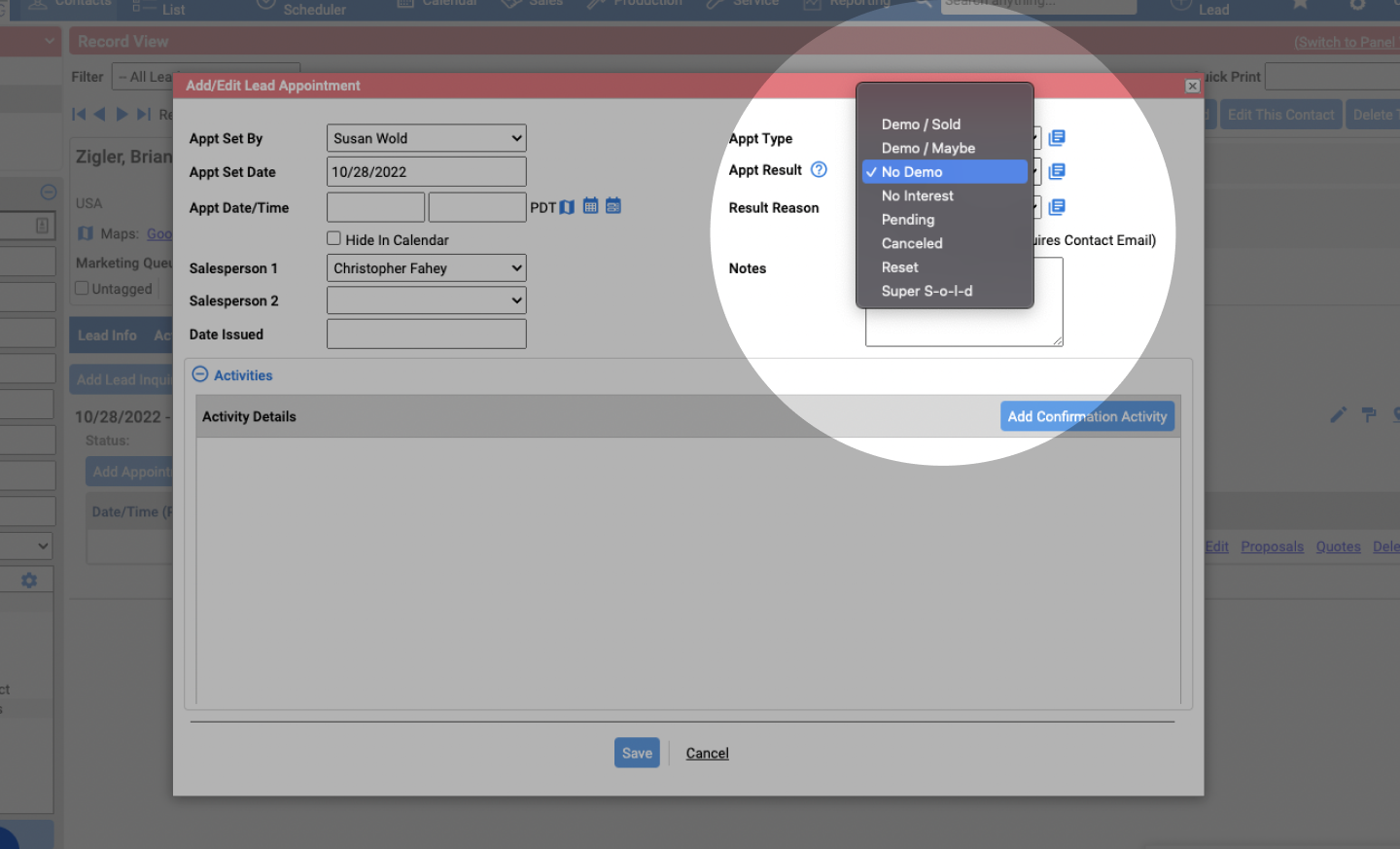This screenshot has width=1400, height=849.
Task: Click the Appt Set Date field
Action: click(426, 172)
